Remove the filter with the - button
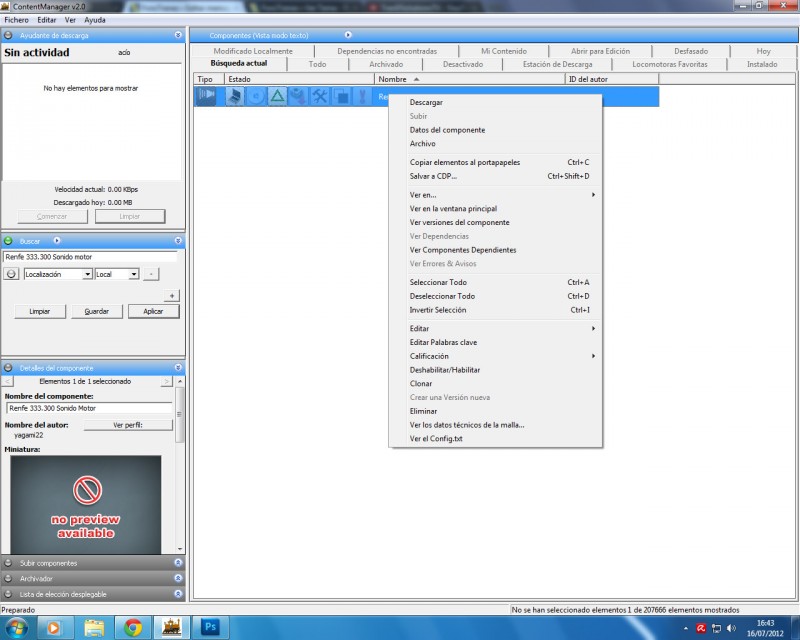Image resolution: width=800 pixels, height=640 pixels. click(151, 274)
